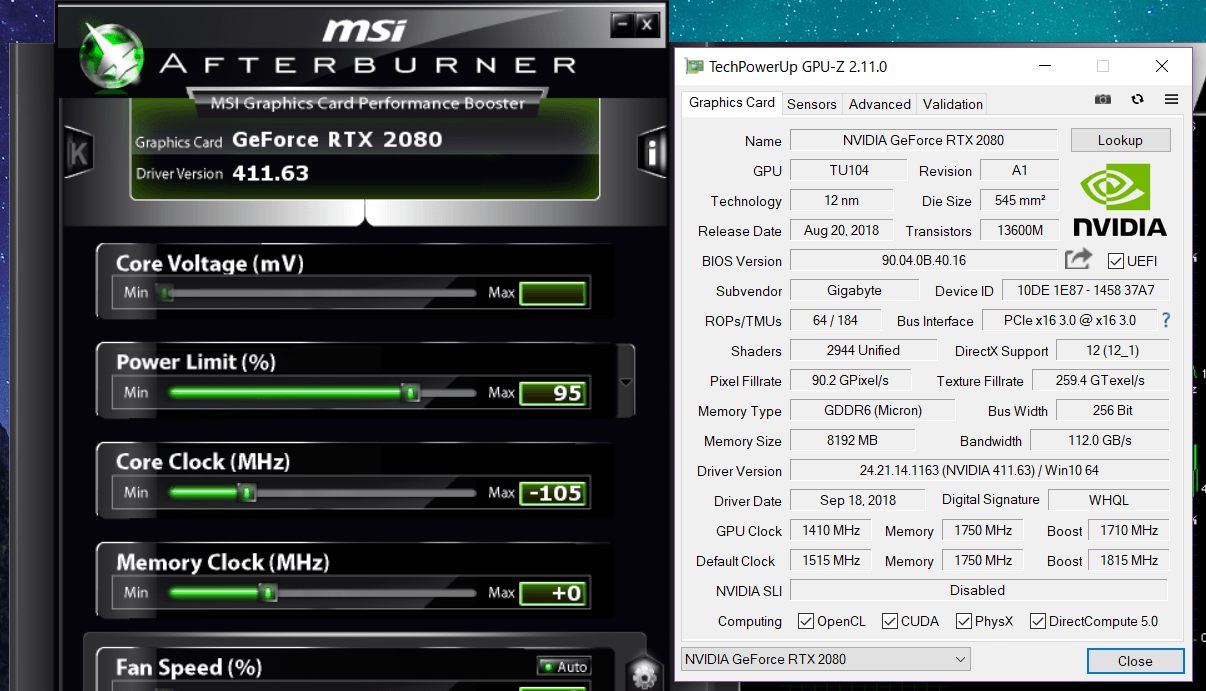Click the GPU-Z refresh icon

click(x=1137, y=100)
